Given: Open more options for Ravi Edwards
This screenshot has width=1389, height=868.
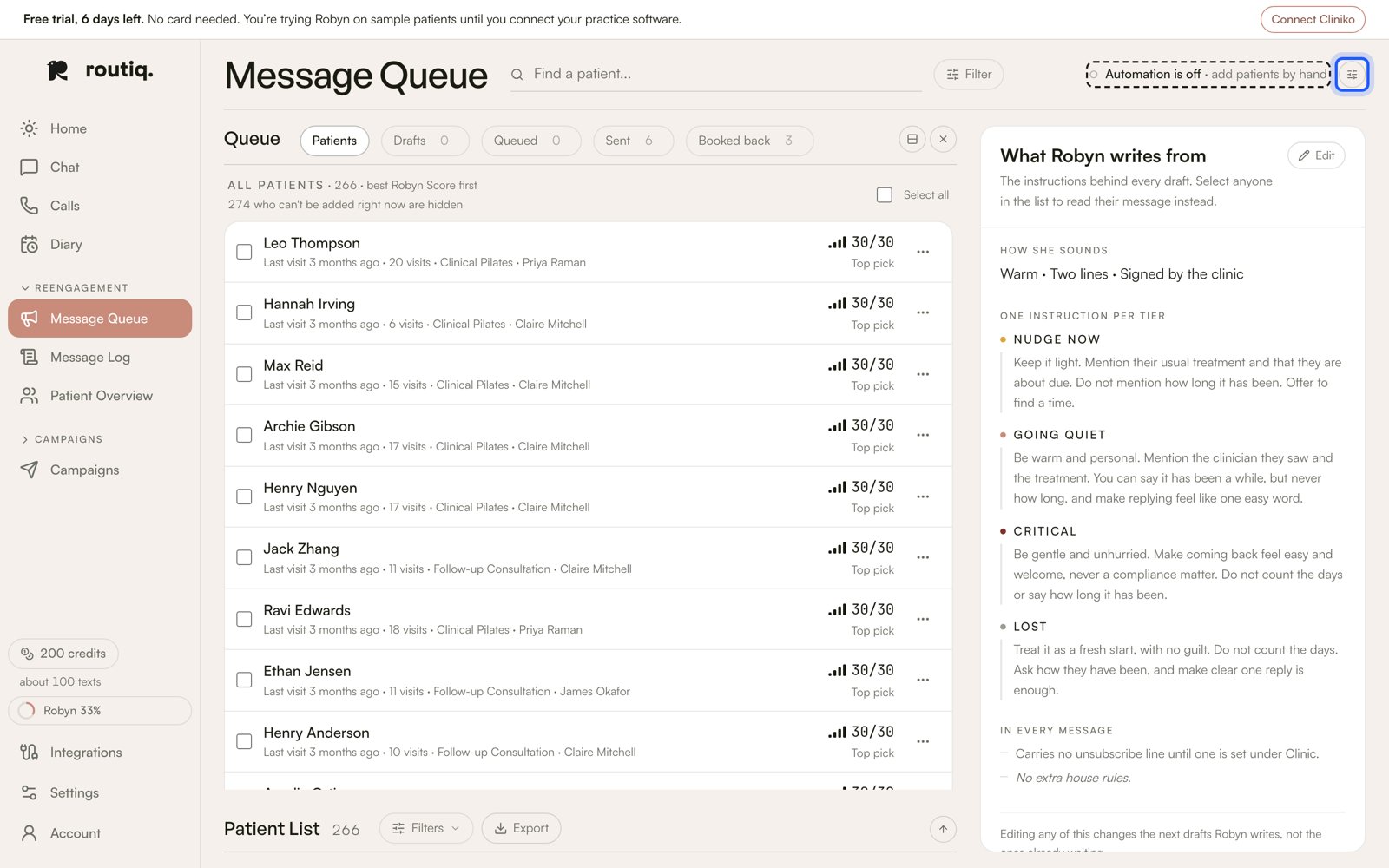Looking at the screenshot, I should point(923,619).
